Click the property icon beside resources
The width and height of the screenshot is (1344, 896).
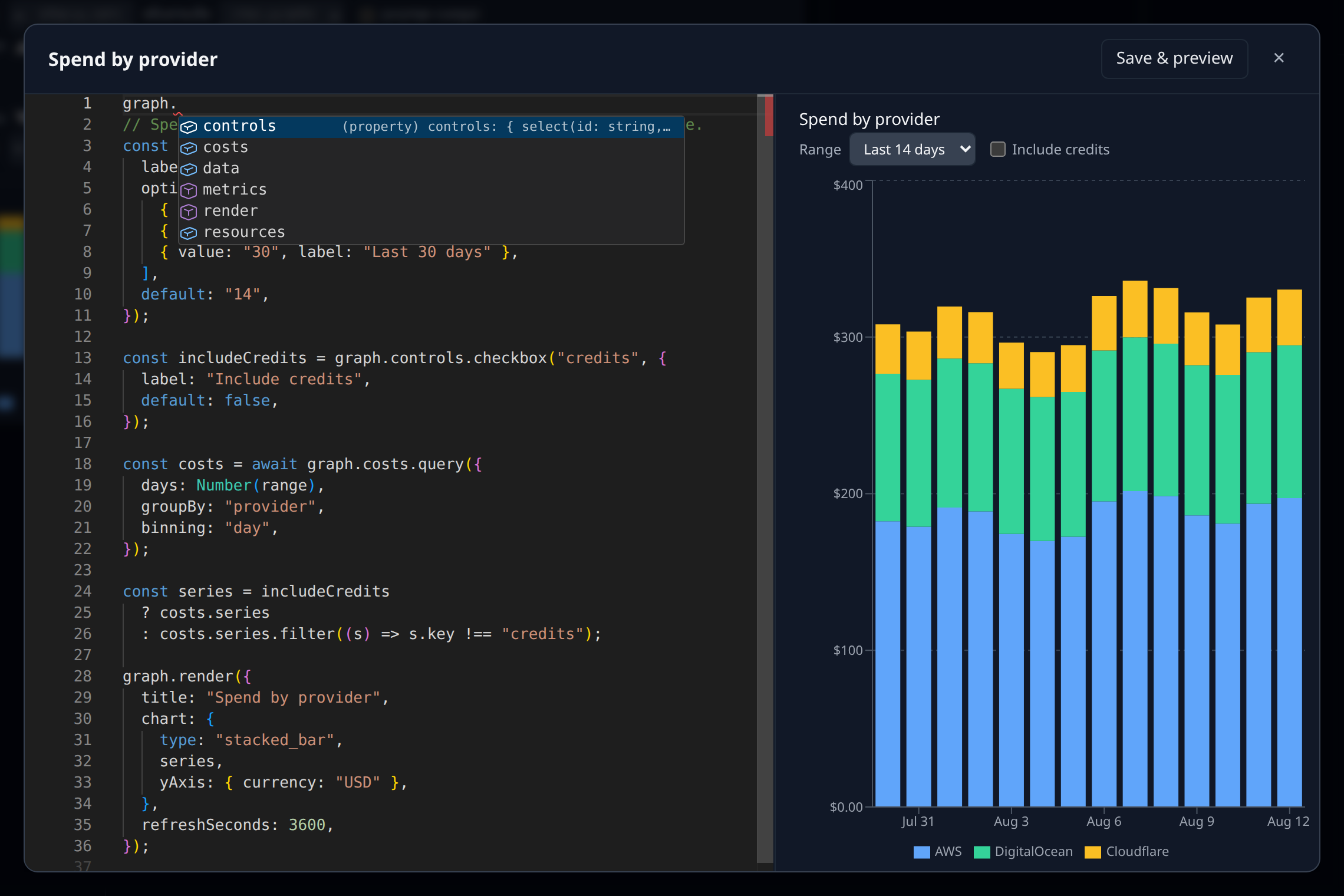coord(188,233)
